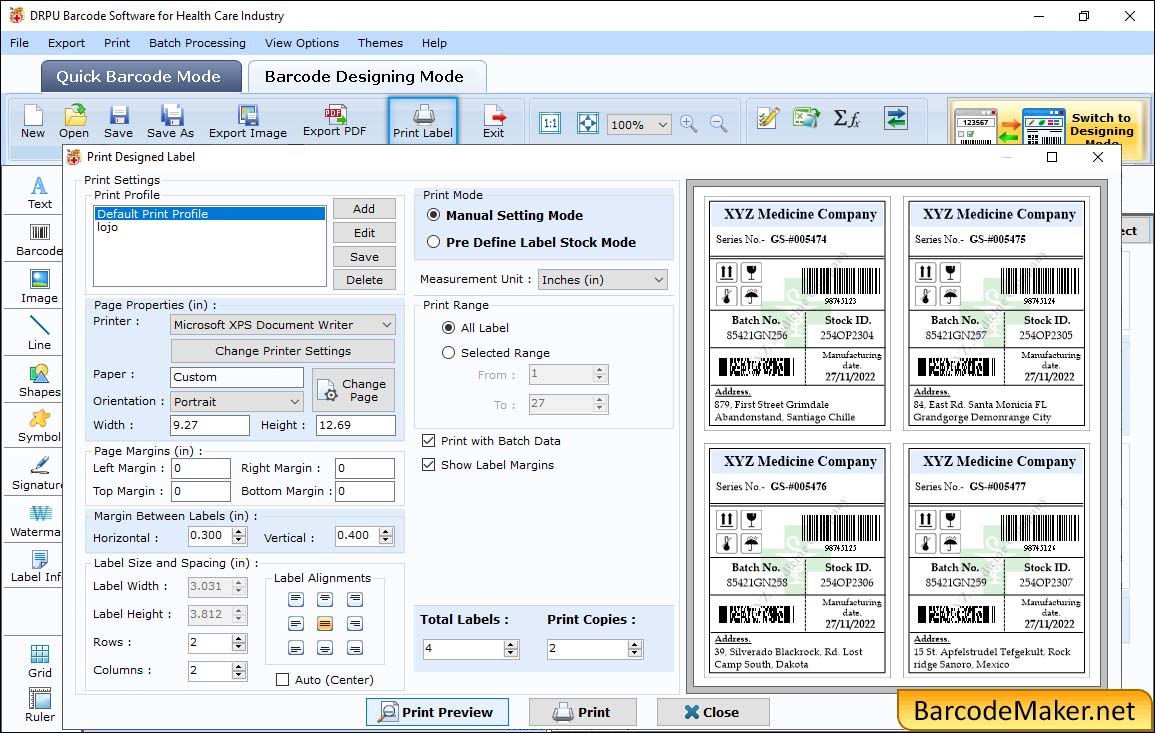Click the Export Image icon

click(x=248, y=121)
